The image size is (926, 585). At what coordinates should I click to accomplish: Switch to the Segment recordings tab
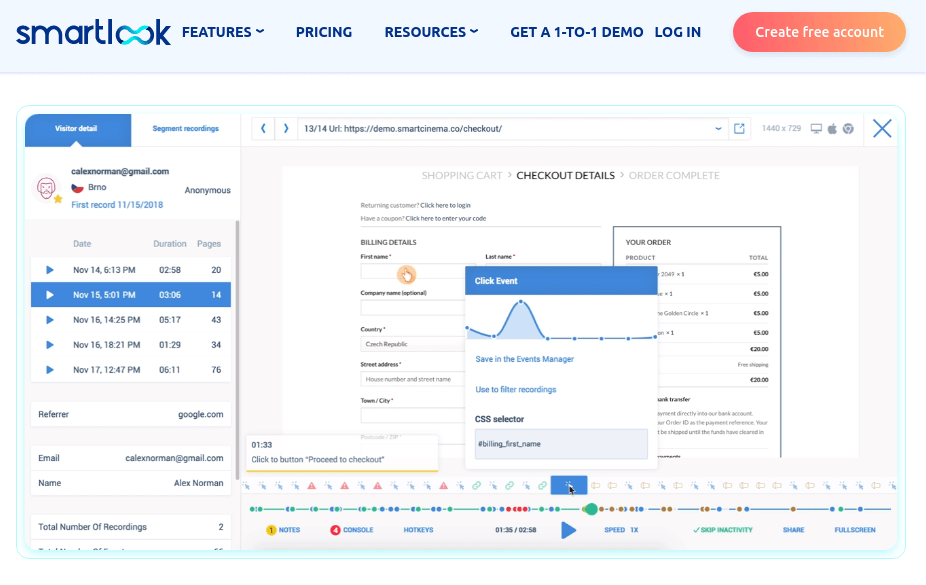185,129
